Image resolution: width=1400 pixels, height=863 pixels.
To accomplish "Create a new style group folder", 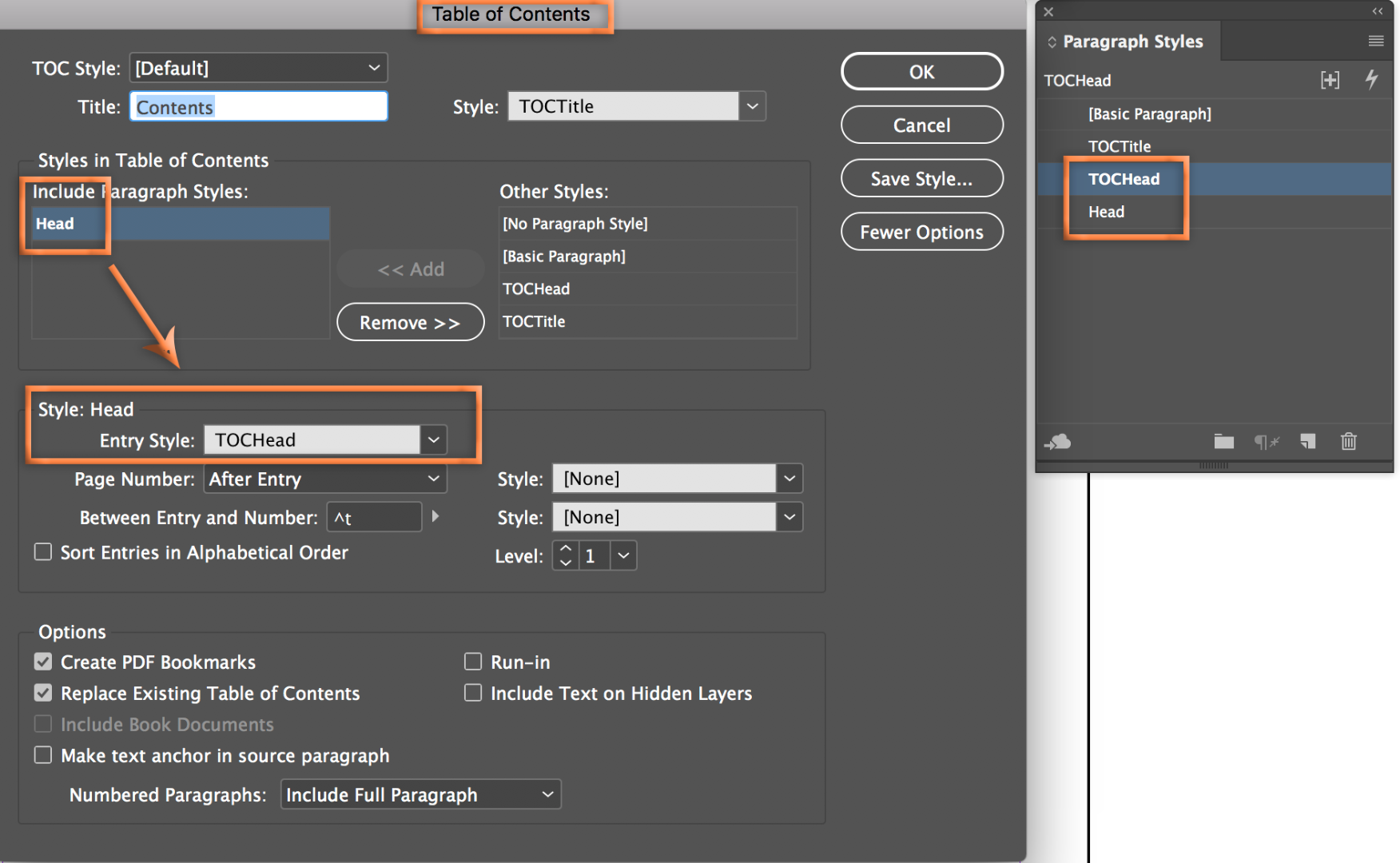I will (1223, 441).
